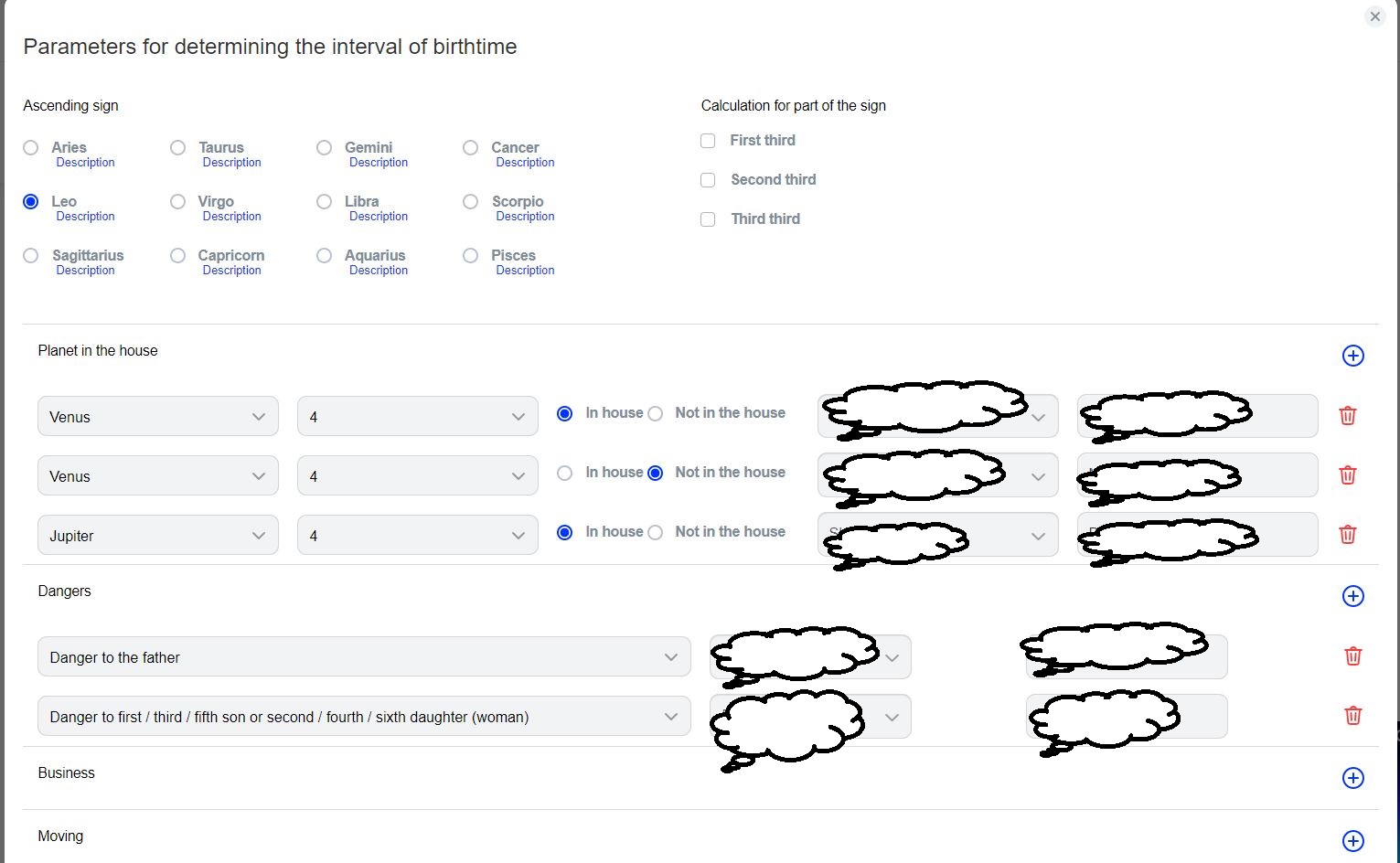1400x863 pixels.
Task: Delete the first Venus row
Action: pos(1347,416)
